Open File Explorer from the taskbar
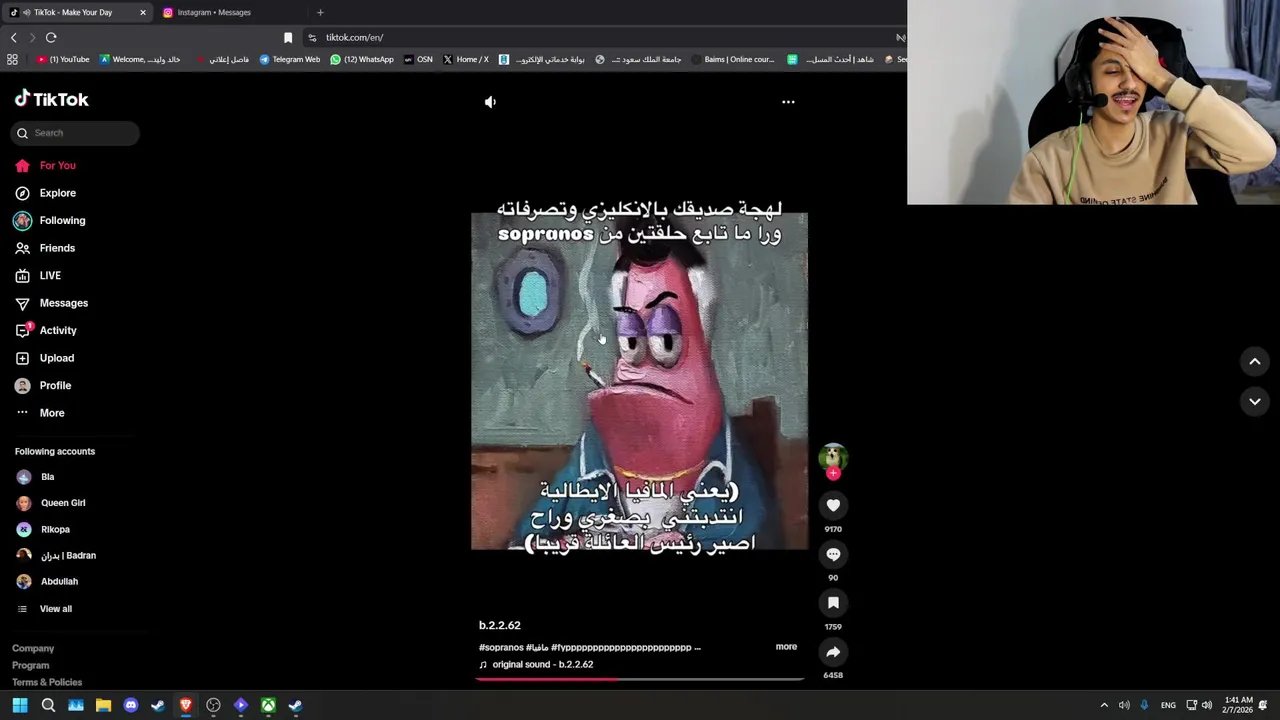 [103, 706]
